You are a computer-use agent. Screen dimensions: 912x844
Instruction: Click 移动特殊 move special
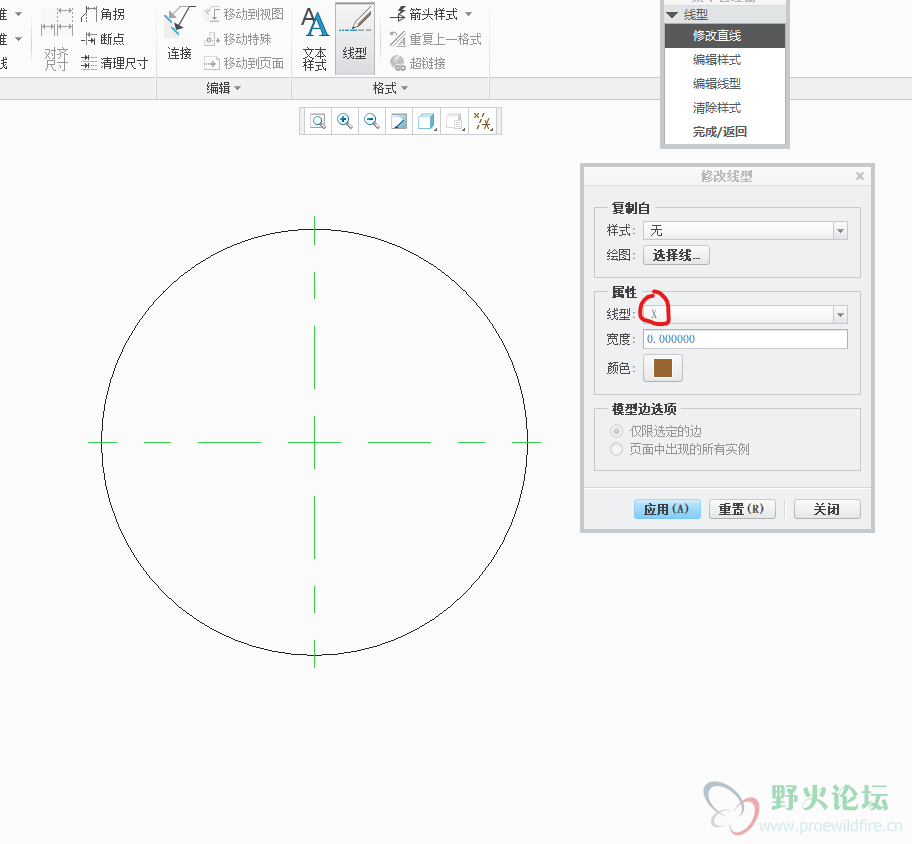click(238, 39)
